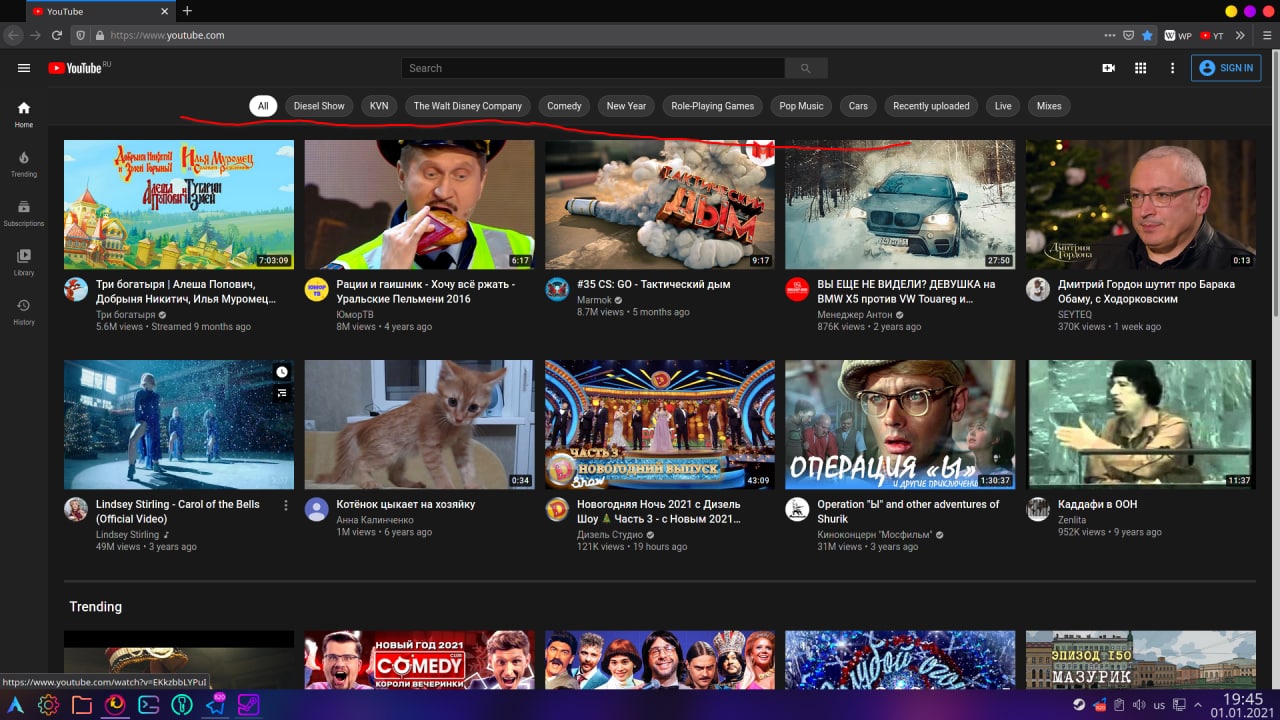This screenshot has height=720, width=1280.
Task: Select the All filter chip
Action: 263,106
